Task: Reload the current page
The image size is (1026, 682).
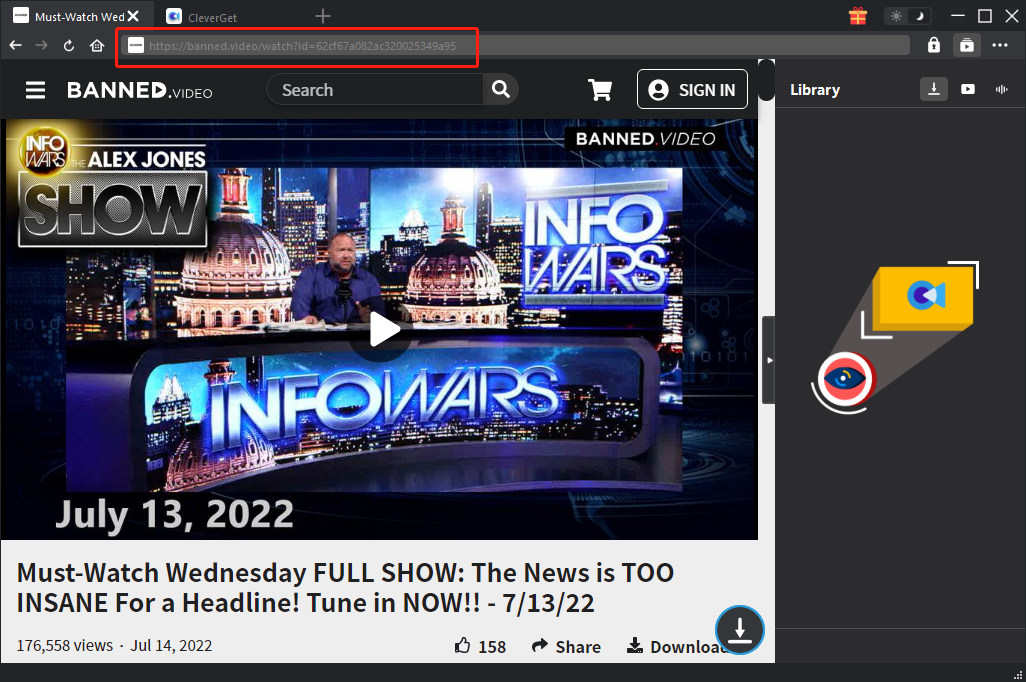Action: tap(69, 45)
